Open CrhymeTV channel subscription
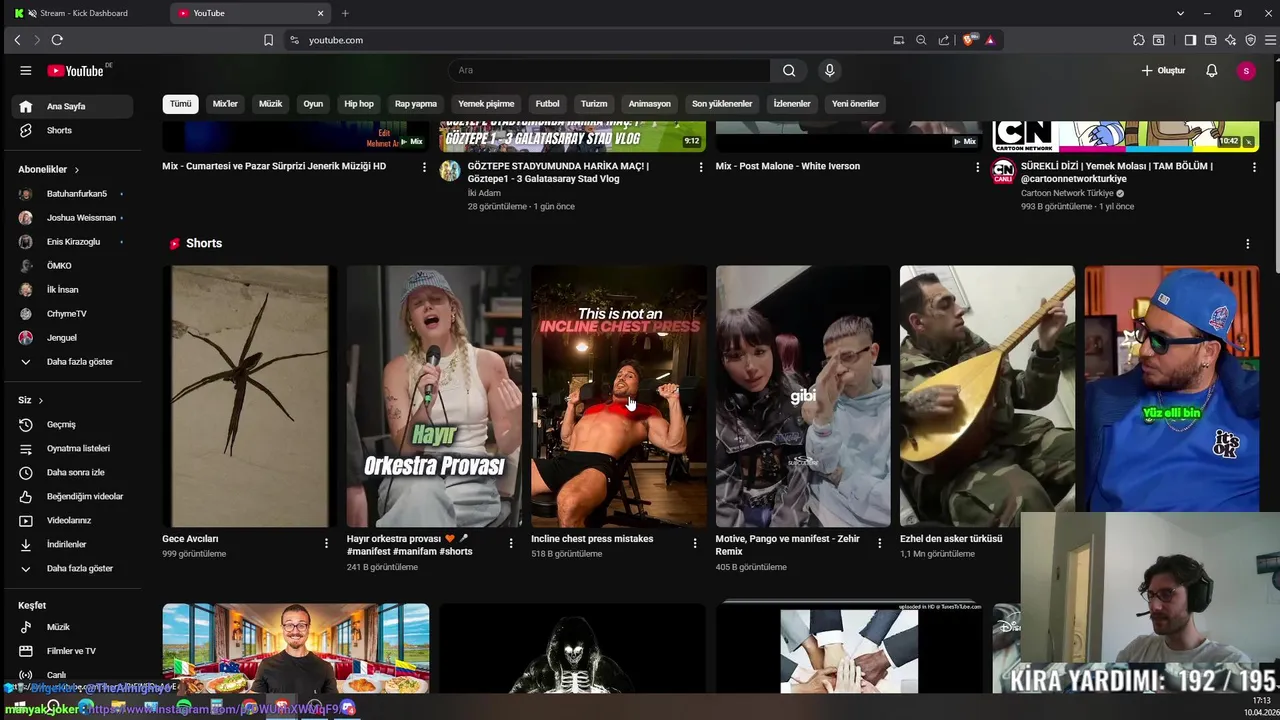1280x720 pixels. tap(74, 314)
